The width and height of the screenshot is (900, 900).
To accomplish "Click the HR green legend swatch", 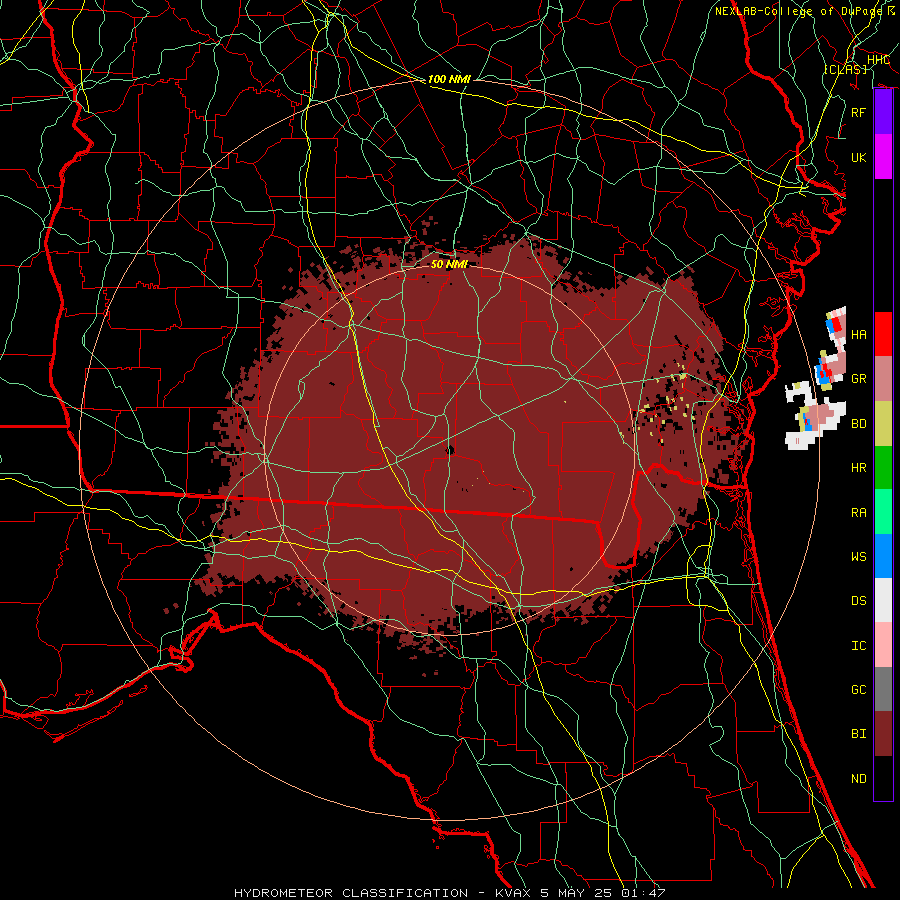I will 883,468.
